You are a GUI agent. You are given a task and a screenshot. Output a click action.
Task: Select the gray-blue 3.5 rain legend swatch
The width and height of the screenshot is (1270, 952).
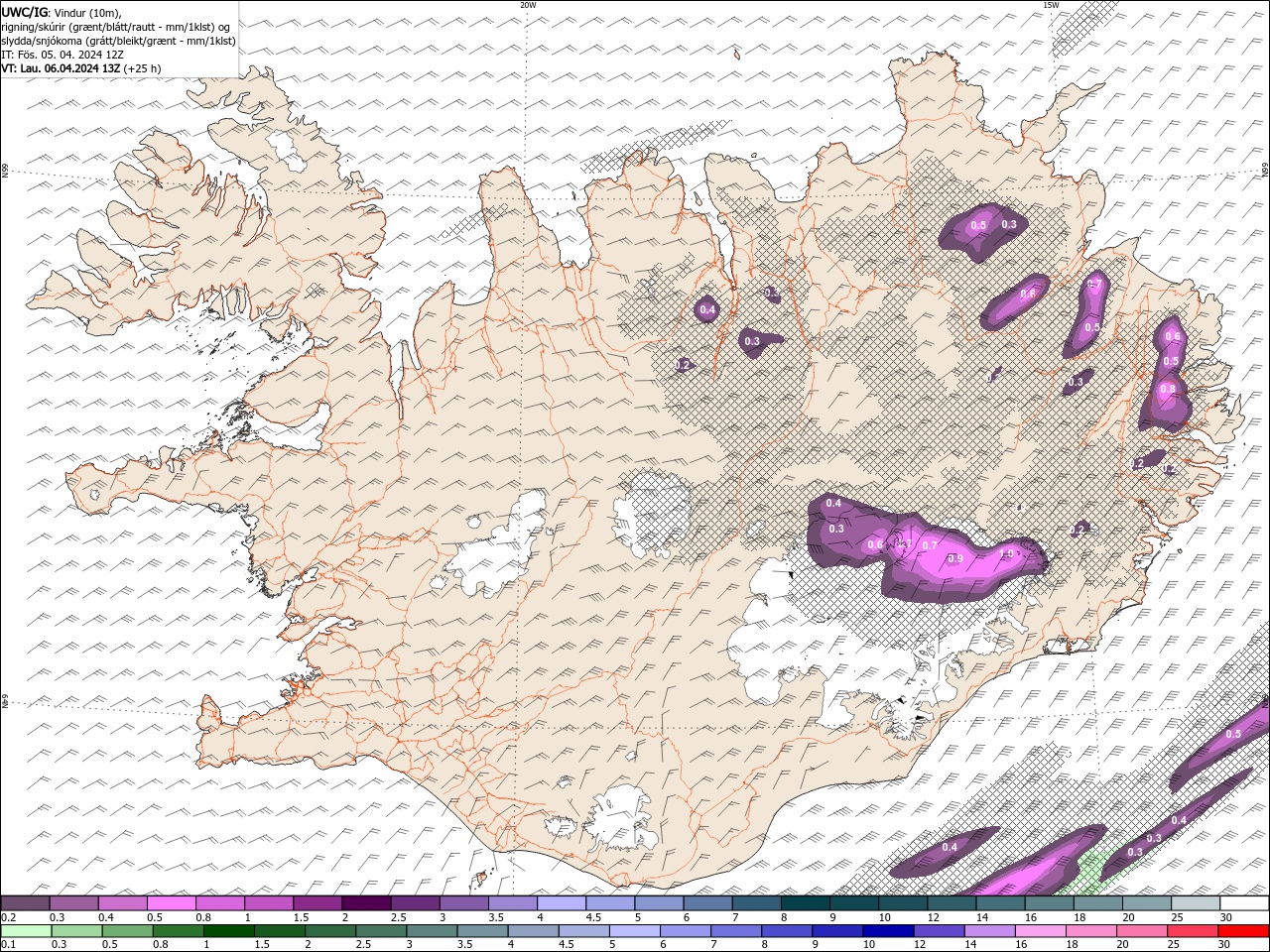coord(482,930)
